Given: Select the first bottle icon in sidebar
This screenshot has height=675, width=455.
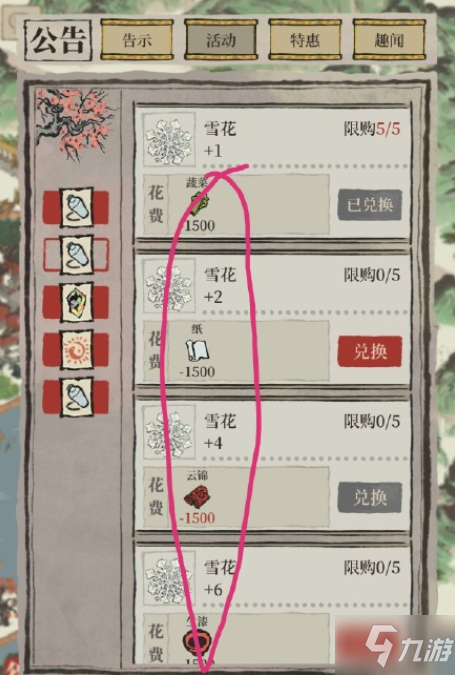Looking at the screenshot, I should click(x=77, y=207).
